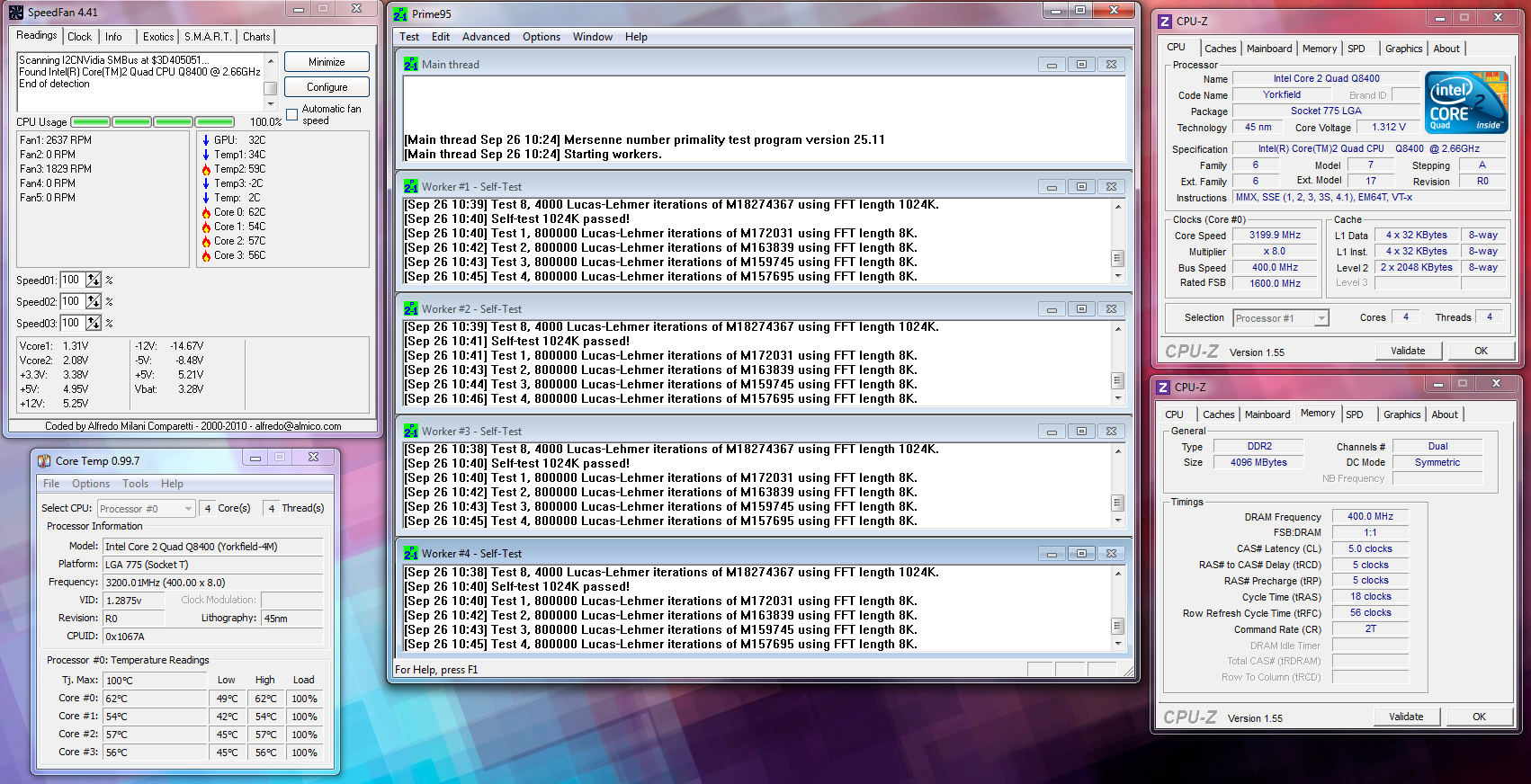Image resolution: width=1531 pixels, height=784 pixels.
Task: Click the upper CPU-Z title bar icon
Action: 1165,21
